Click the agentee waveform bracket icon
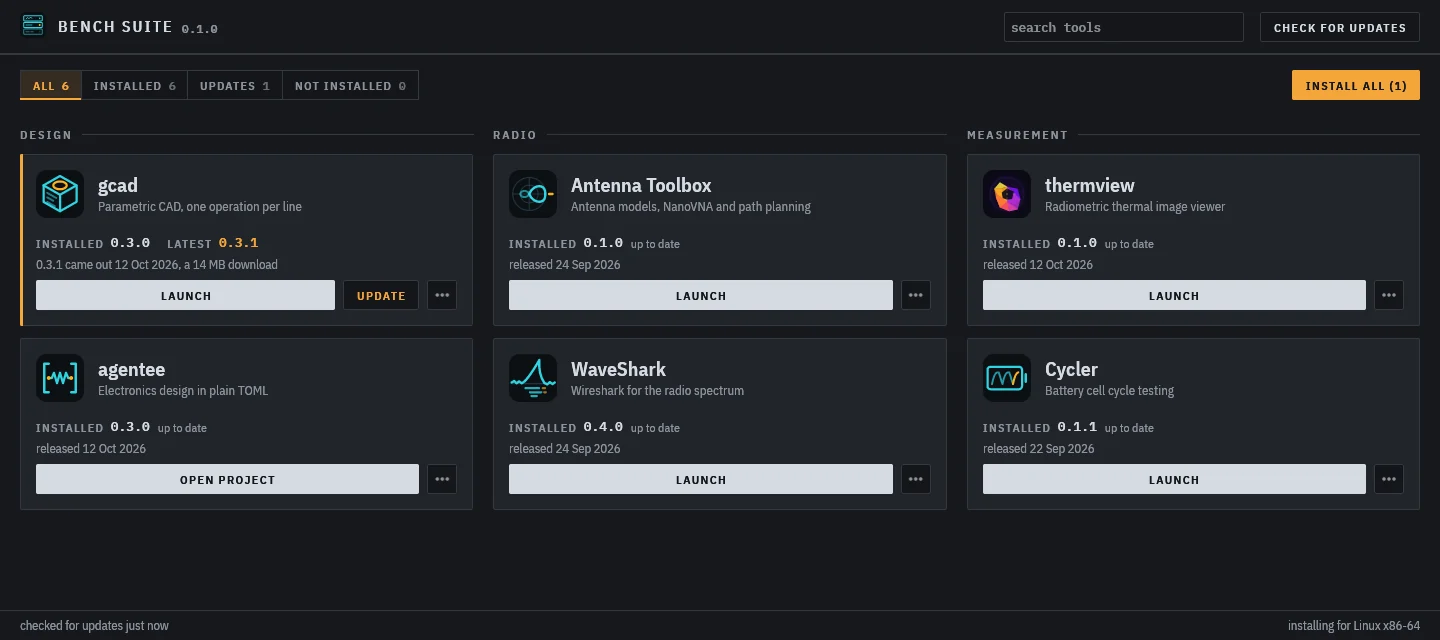 point(60,378)
